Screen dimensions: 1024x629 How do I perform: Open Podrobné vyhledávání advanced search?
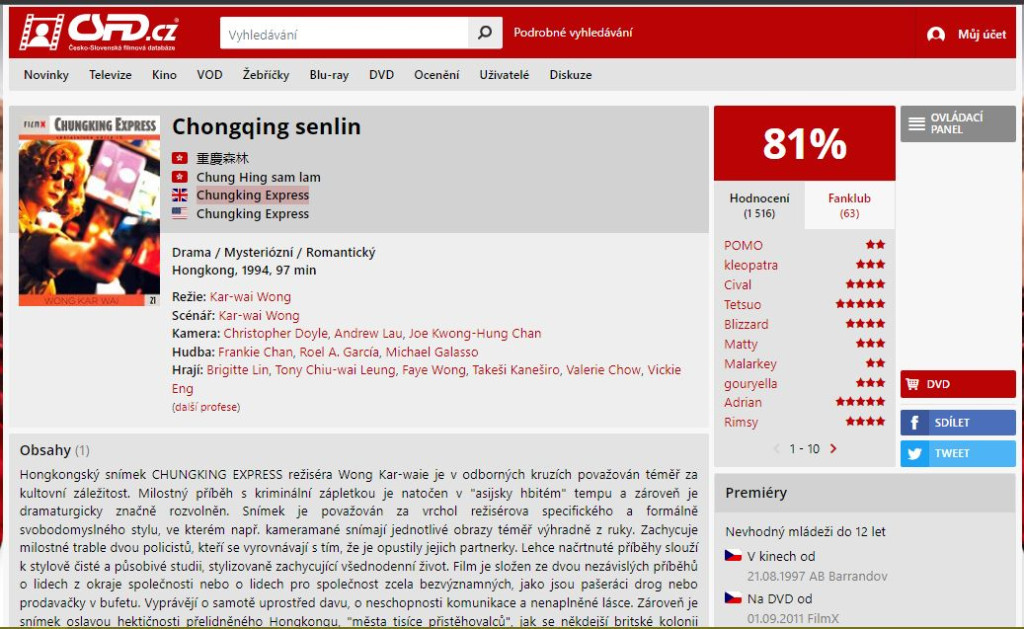click(x=573, y=33)
